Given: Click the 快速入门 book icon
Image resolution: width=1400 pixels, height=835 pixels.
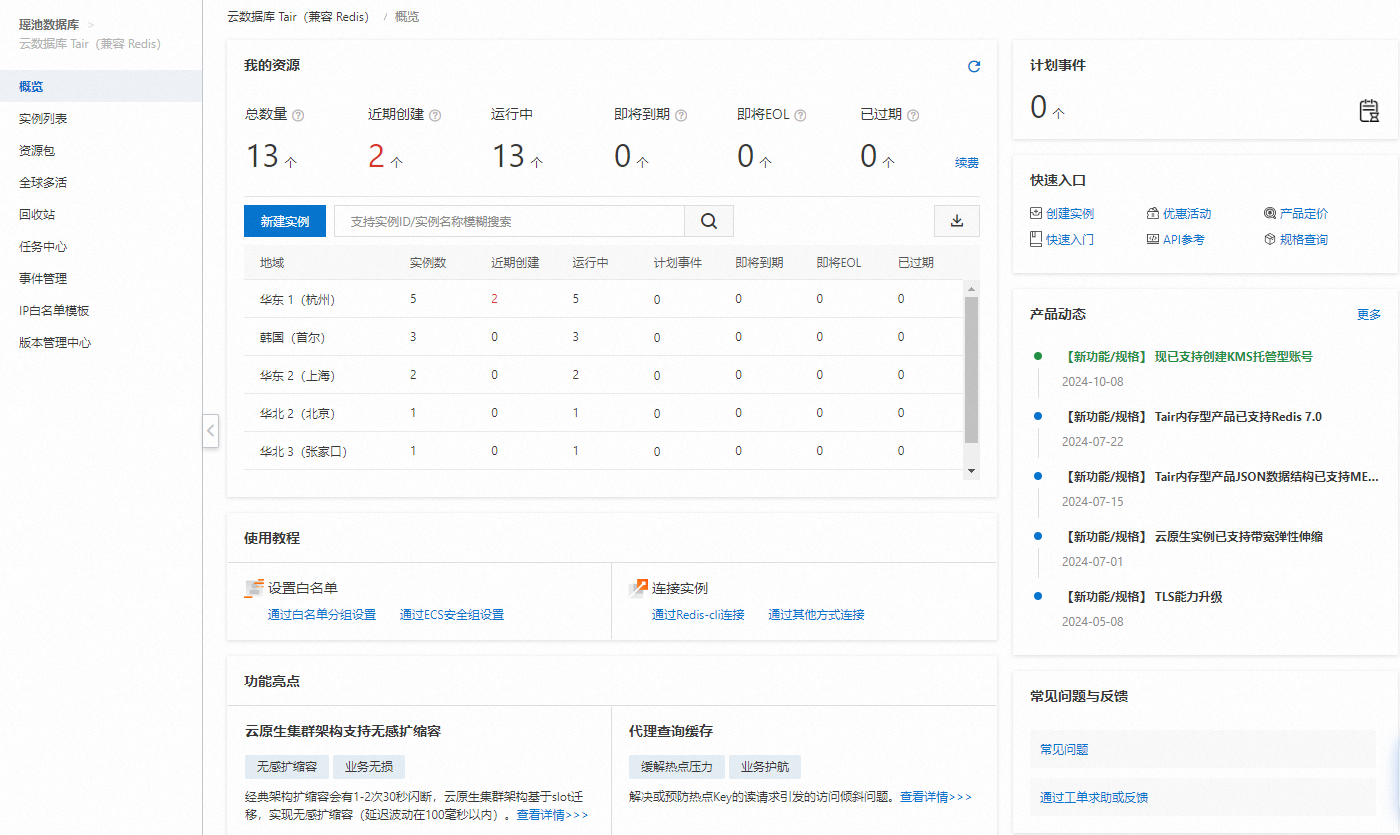Looking at the screenshot, I should 1036,239.
